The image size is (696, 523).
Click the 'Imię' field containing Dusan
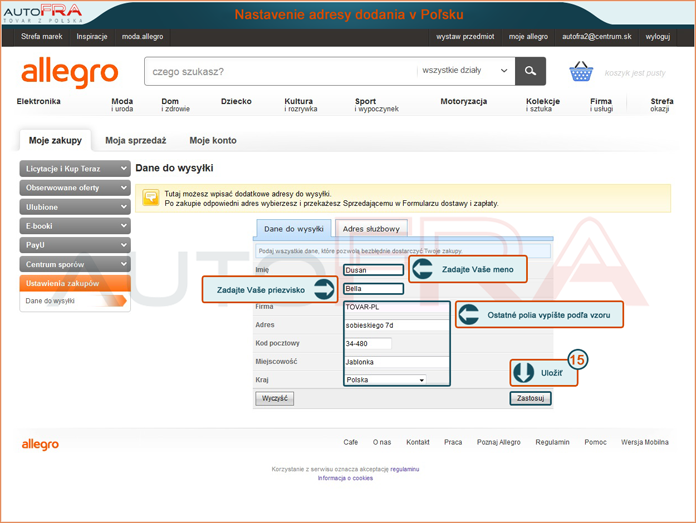(x=373, y=270)
